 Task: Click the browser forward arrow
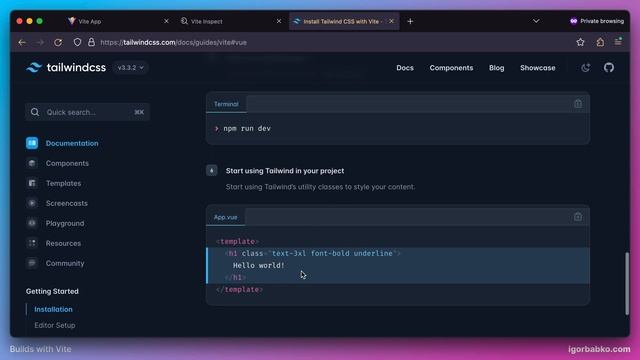[40, 42]
